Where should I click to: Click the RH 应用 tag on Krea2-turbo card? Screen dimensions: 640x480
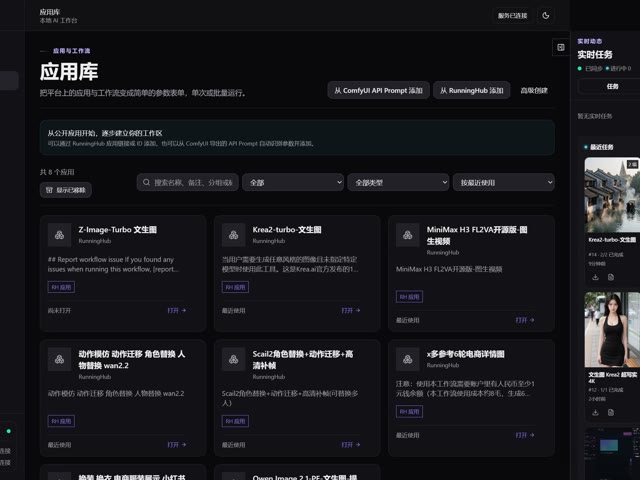(235, 287)
